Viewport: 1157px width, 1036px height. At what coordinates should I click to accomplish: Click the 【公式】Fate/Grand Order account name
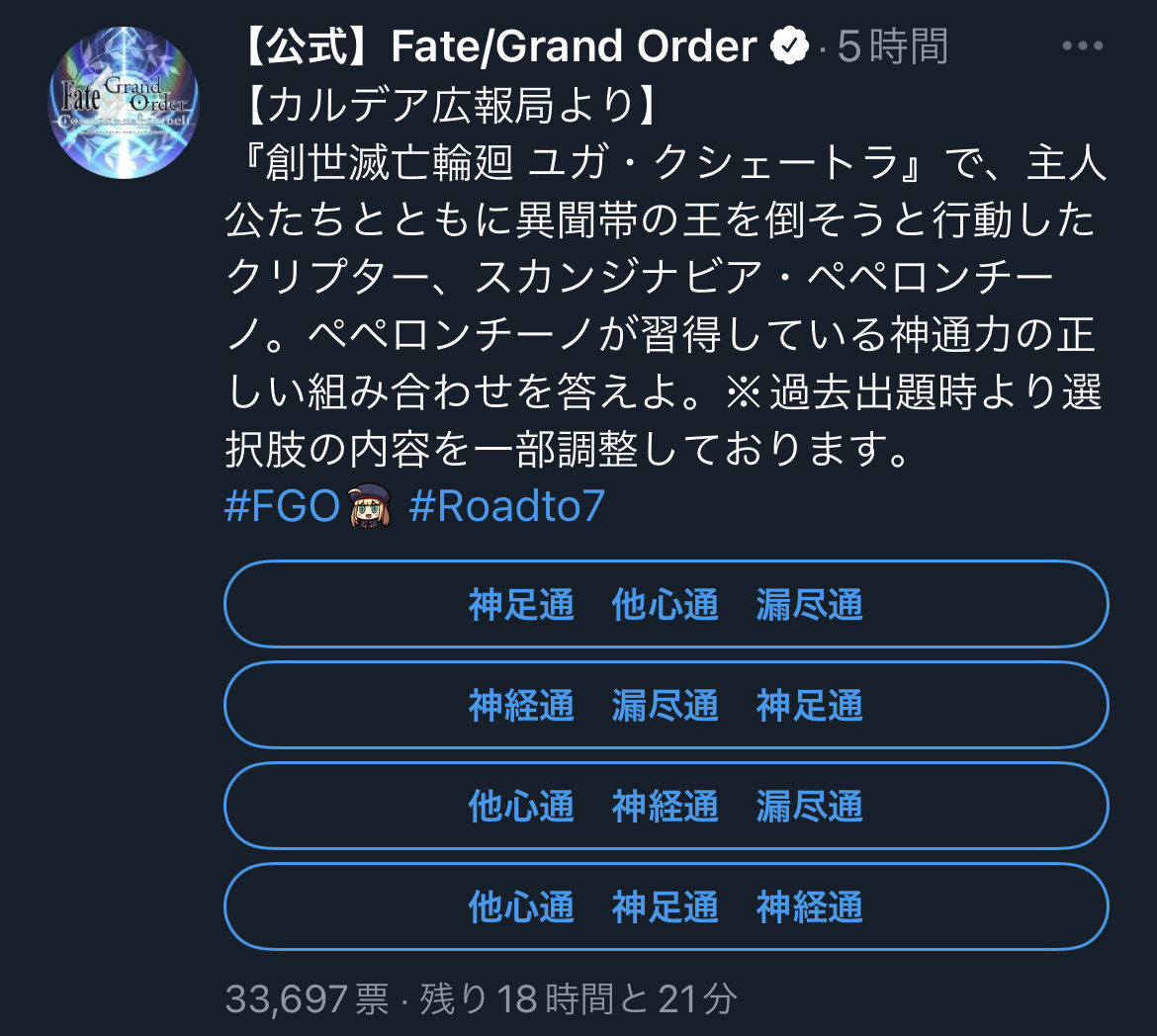coord(496,46)
